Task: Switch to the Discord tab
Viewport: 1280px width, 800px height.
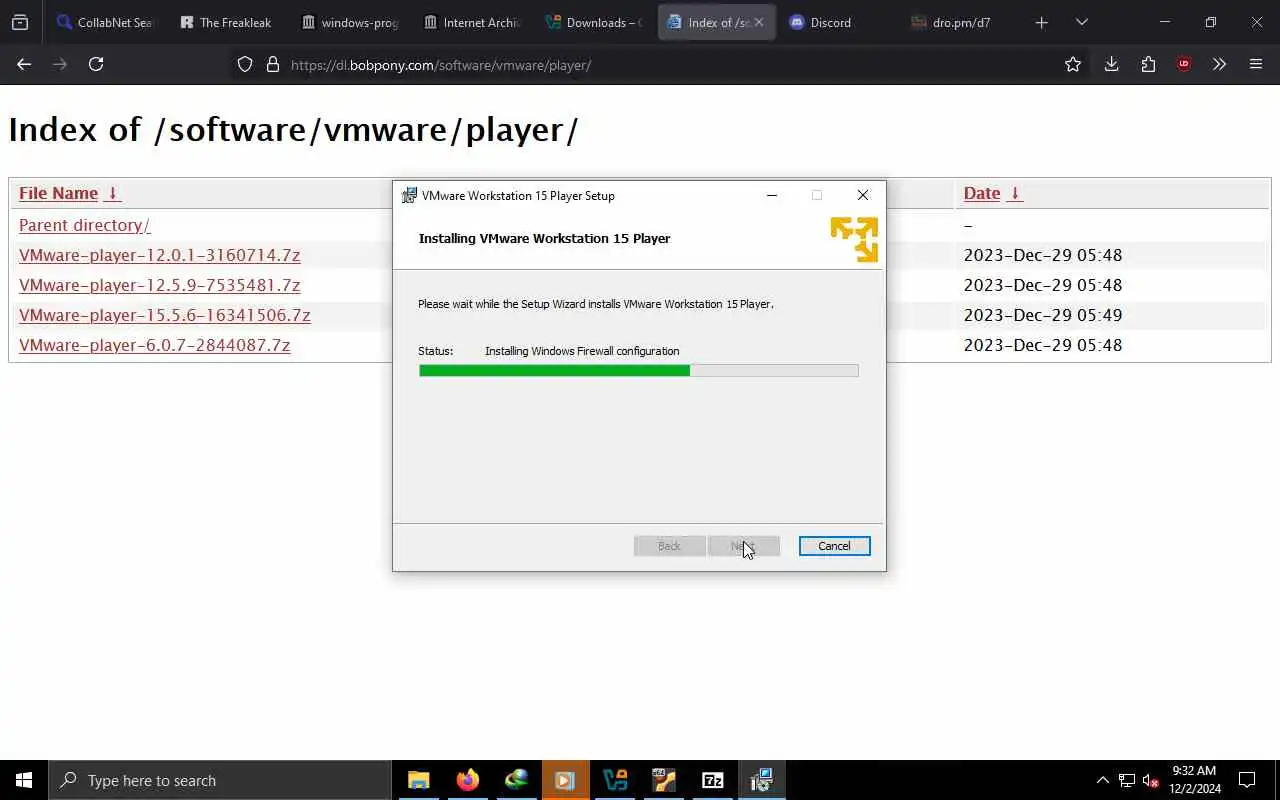Action: point(837,22)
